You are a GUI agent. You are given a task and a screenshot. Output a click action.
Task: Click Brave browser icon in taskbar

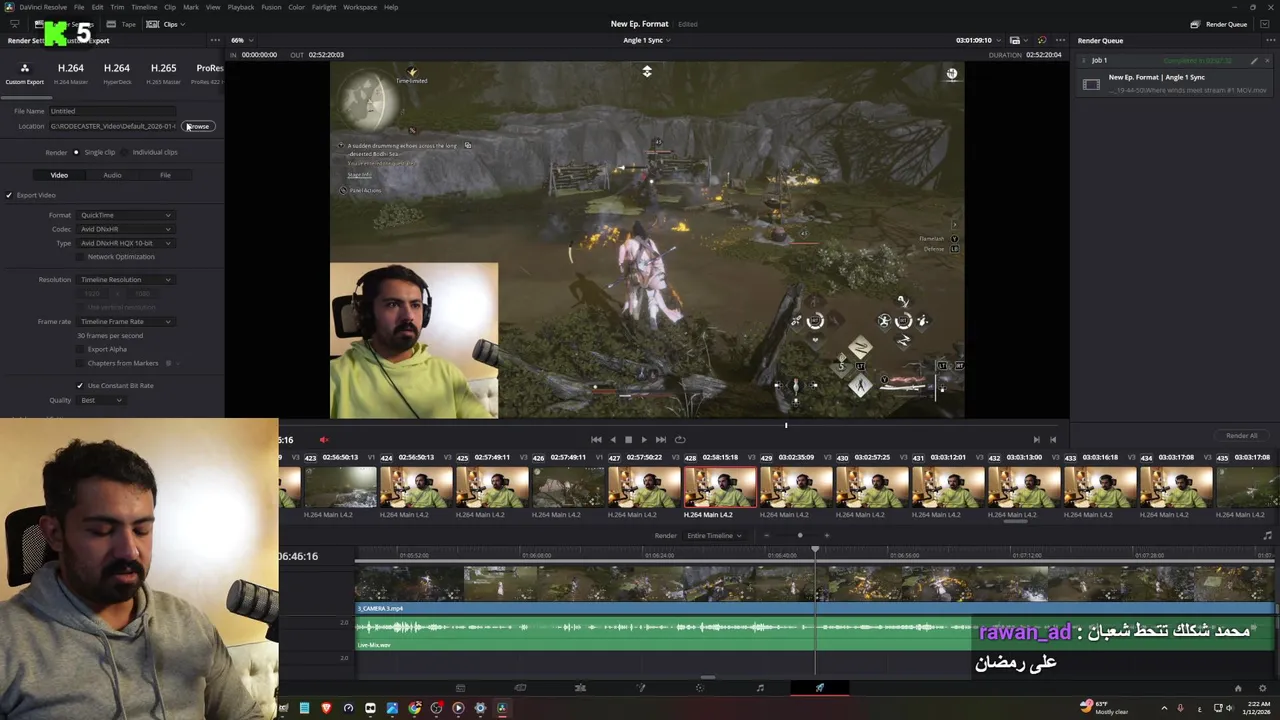pos(326,708)
